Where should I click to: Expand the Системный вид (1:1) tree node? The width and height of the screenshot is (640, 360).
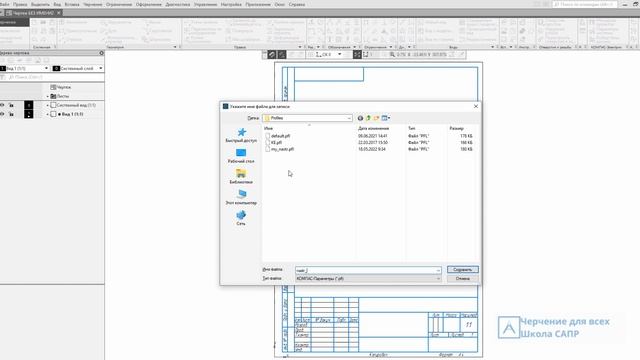click(x=47, y=105)
